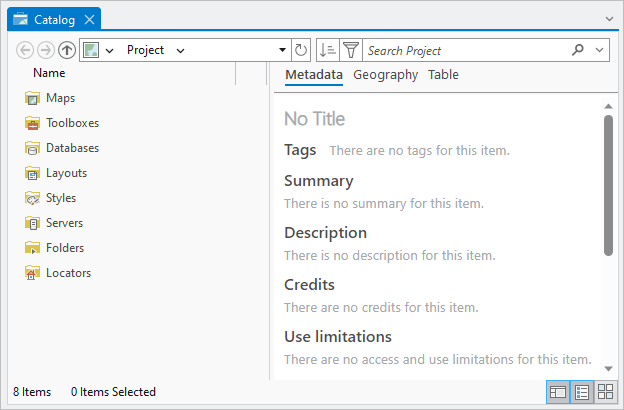This screenshot has height=410, width=624.
Task: Select the Toolboxes item icon
Action: pyautogui.click(x=32, y=123)
